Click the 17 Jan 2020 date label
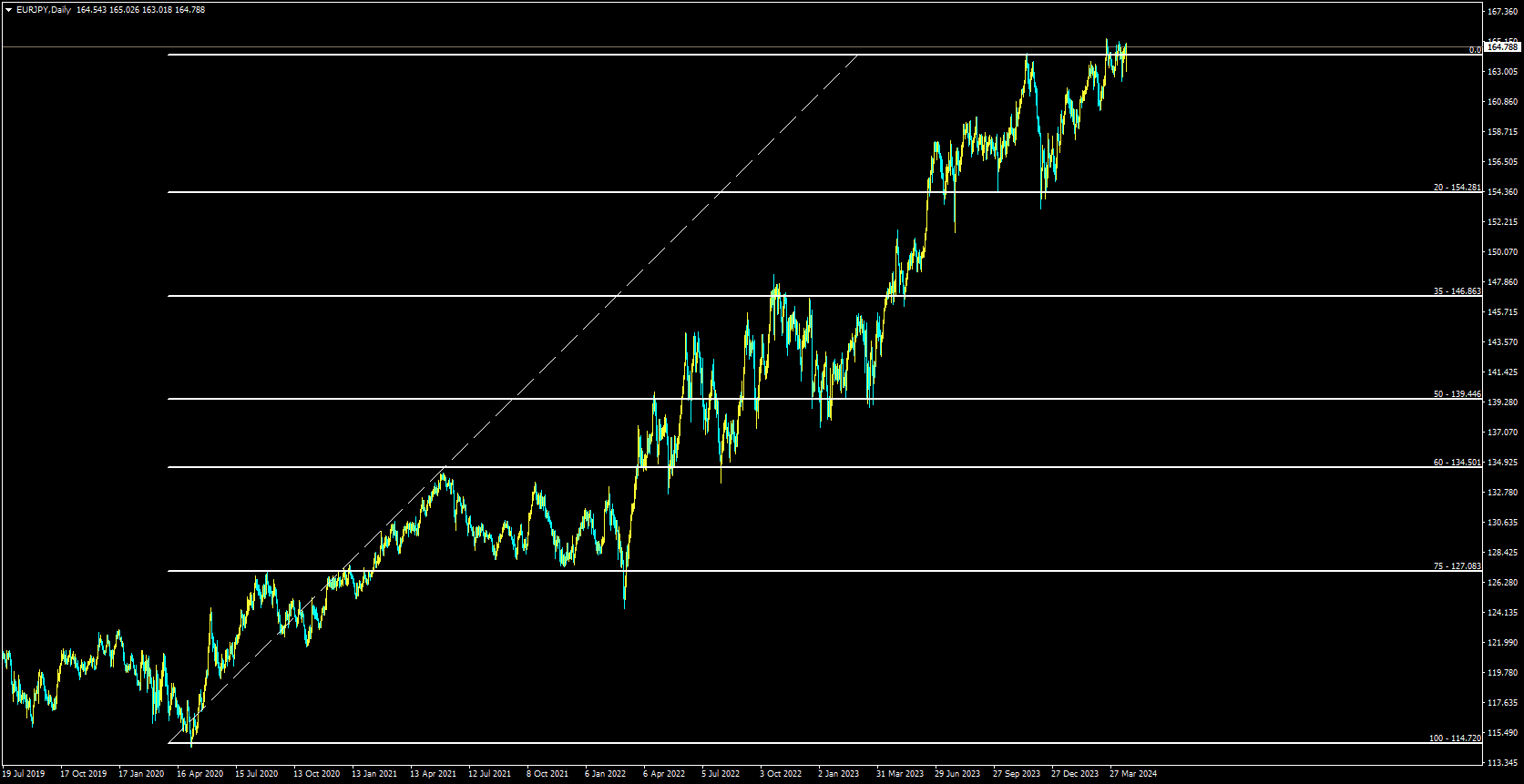Viewport: 1524px width, 784px height. pyautogui.click(x=141, y=774)
